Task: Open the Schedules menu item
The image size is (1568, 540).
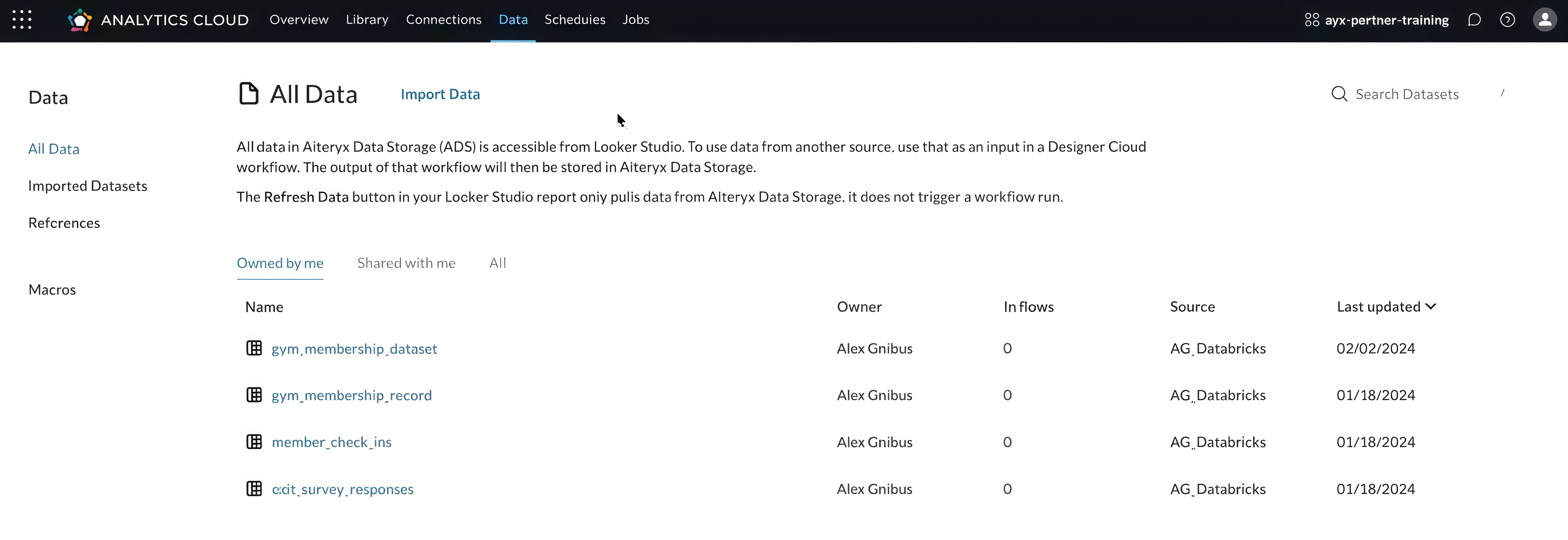Action: [574, 19]
